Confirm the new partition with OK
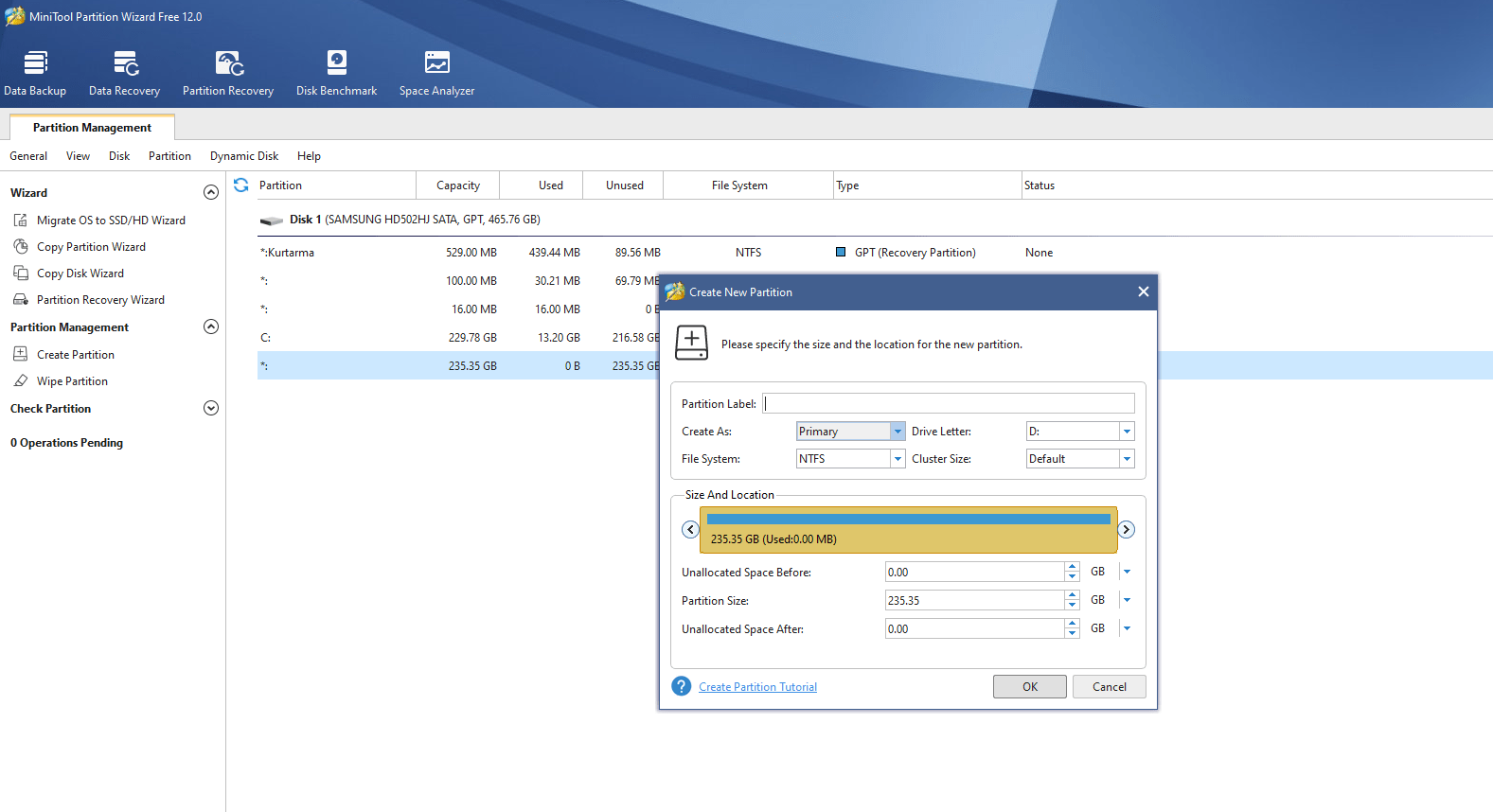 click(1029, 687)
